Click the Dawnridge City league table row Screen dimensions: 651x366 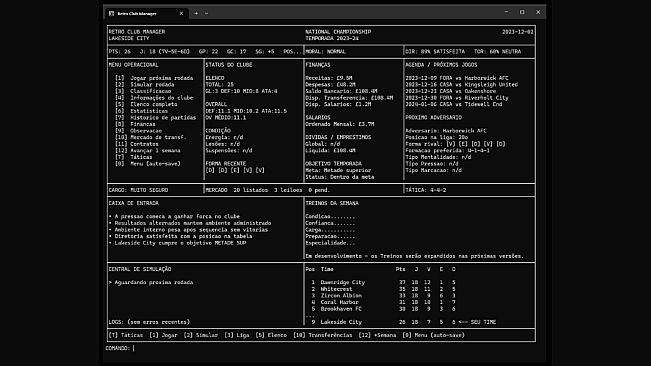tap(383, 283)
